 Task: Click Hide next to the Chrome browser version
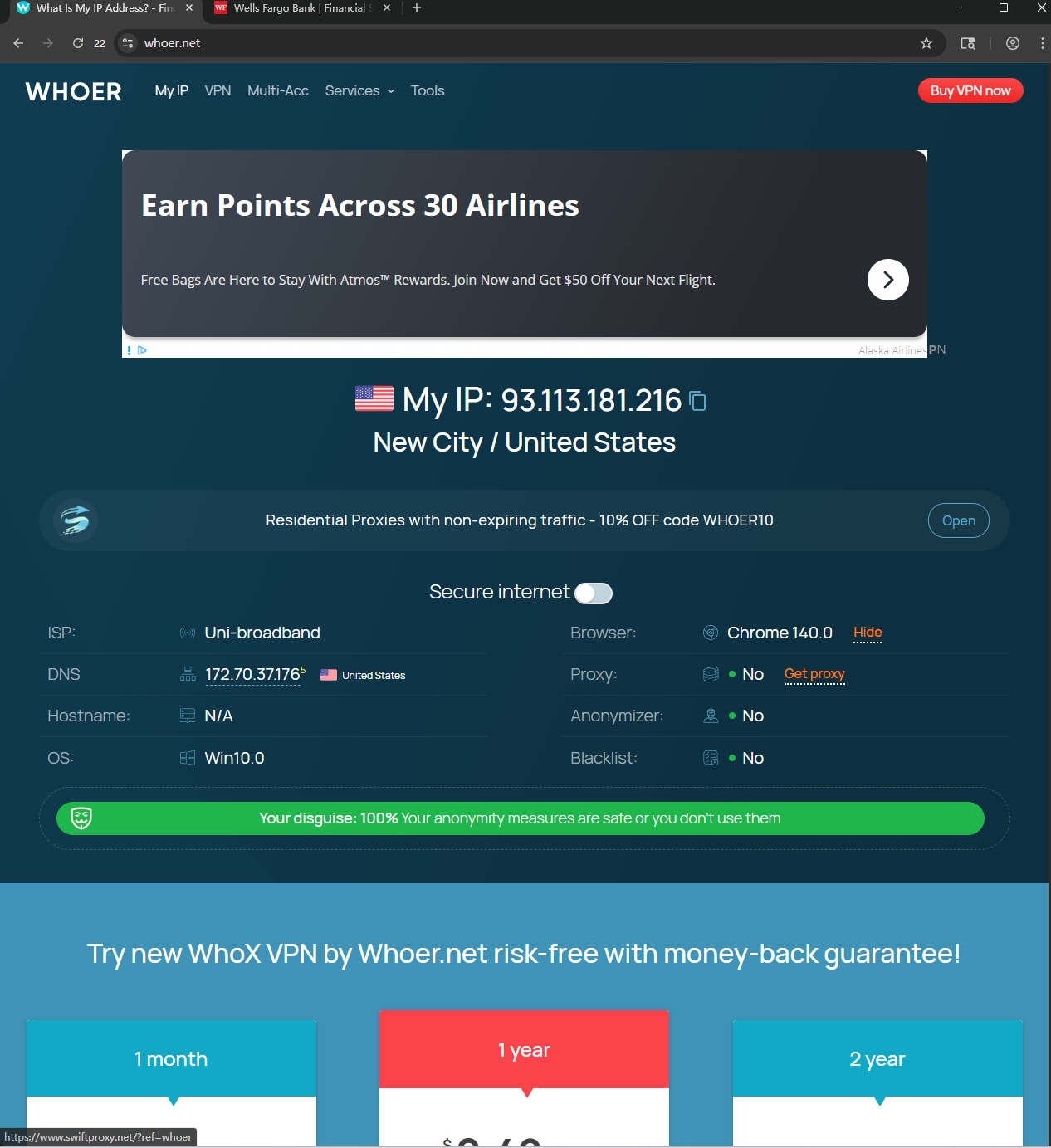pos(868,633)
